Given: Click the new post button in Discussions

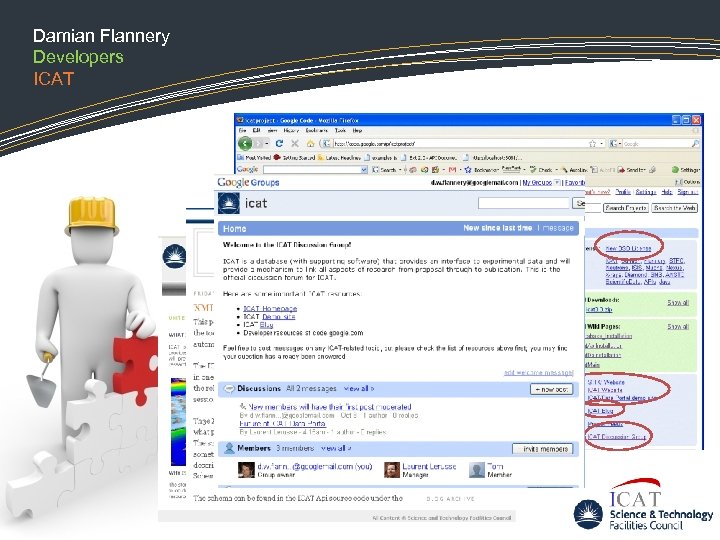Looking at the screenshot, I should [551, 389].
